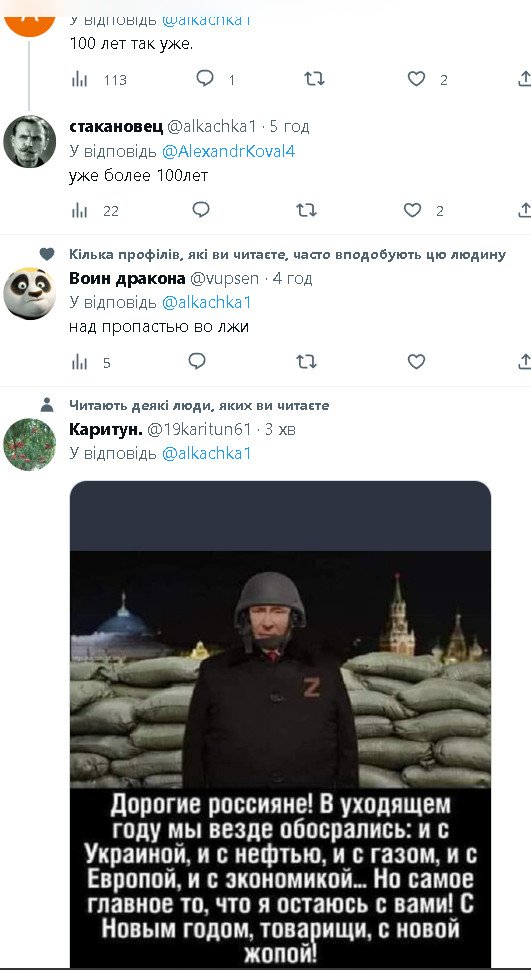This screenshot has height=970, width=531.
Task: Like the reply "уже более 100лет"
Action: tap(413, 210)
